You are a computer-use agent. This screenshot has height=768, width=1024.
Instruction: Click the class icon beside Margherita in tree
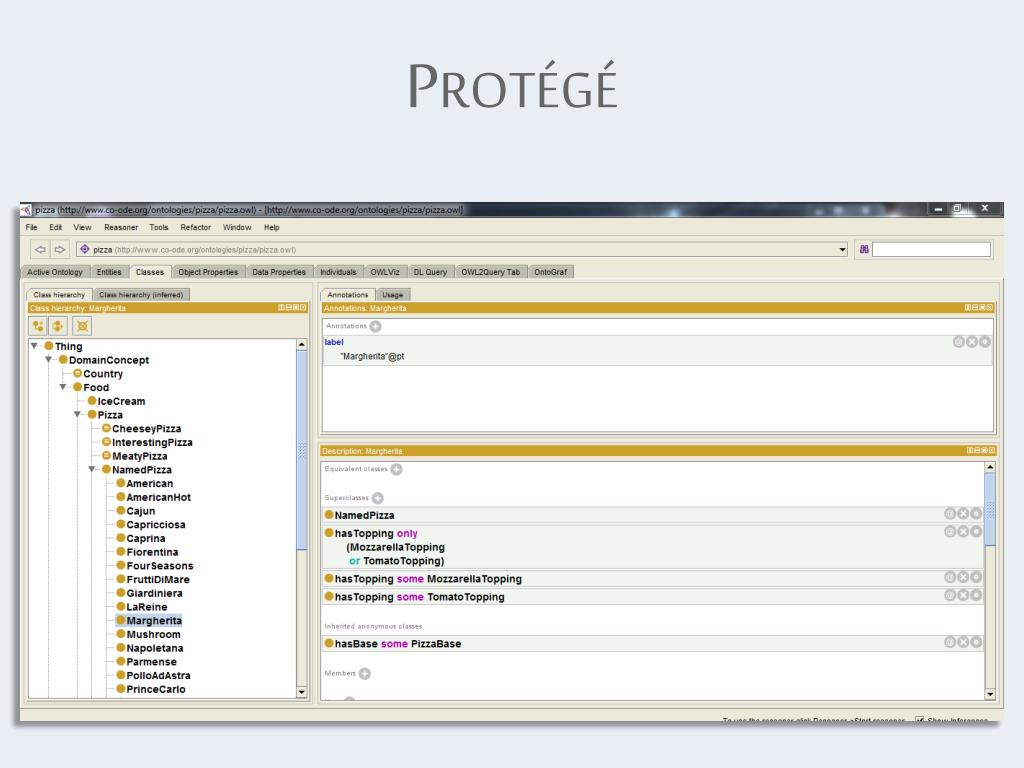pos(121,620)
